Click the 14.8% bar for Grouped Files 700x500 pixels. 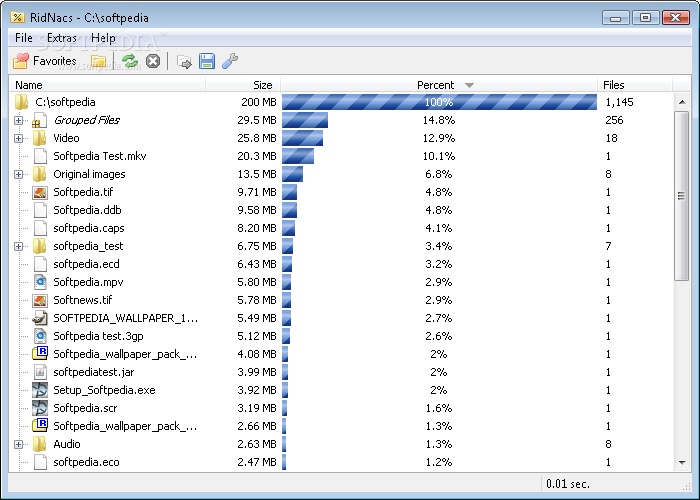tap(305, 120)
